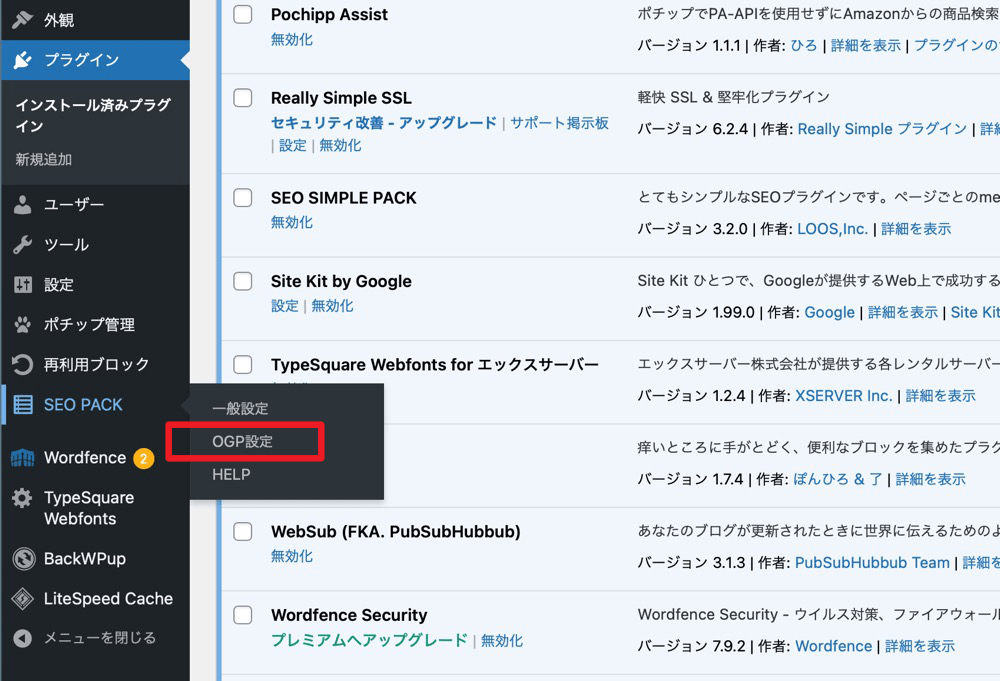Deactivate WebSub plugin via 無効化
Screen dimensions: 1000x681
(291, 557)
